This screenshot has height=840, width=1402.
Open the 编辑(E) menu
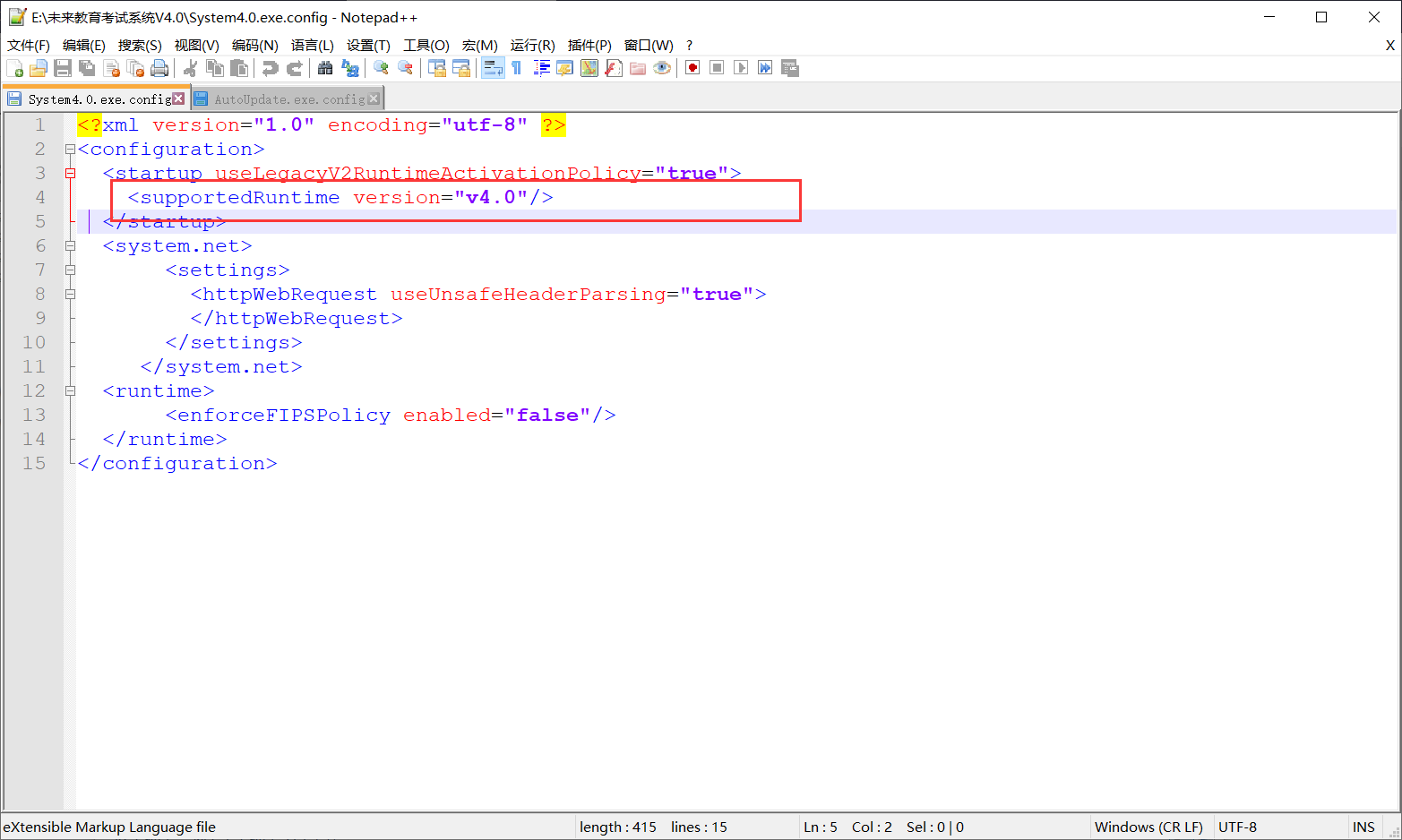(x=84, y=45)
